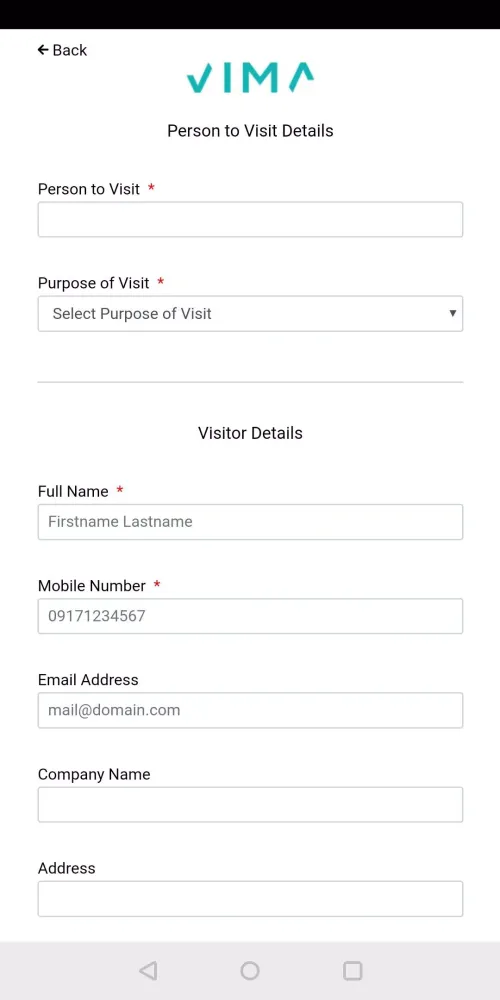Click the Full Name input field
The height and width of the screenshot is (1000, 500).
click(x=250, y=522)
